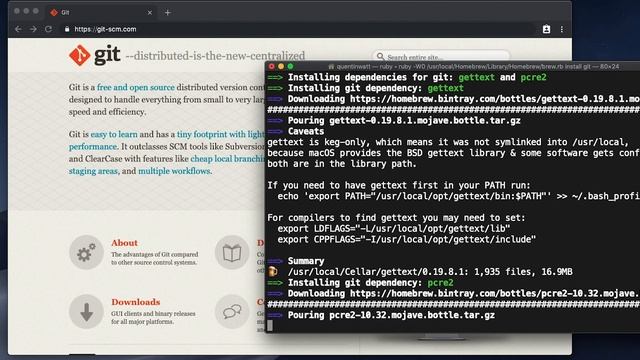Open the Downloads heading link

[136, 302]
